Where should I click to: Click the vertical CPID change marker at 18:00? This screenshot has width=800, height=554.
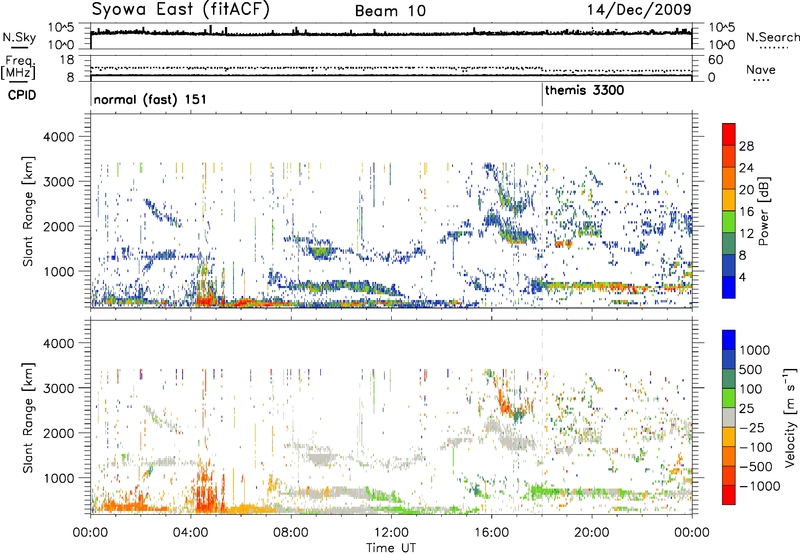[x=542, y=95]
